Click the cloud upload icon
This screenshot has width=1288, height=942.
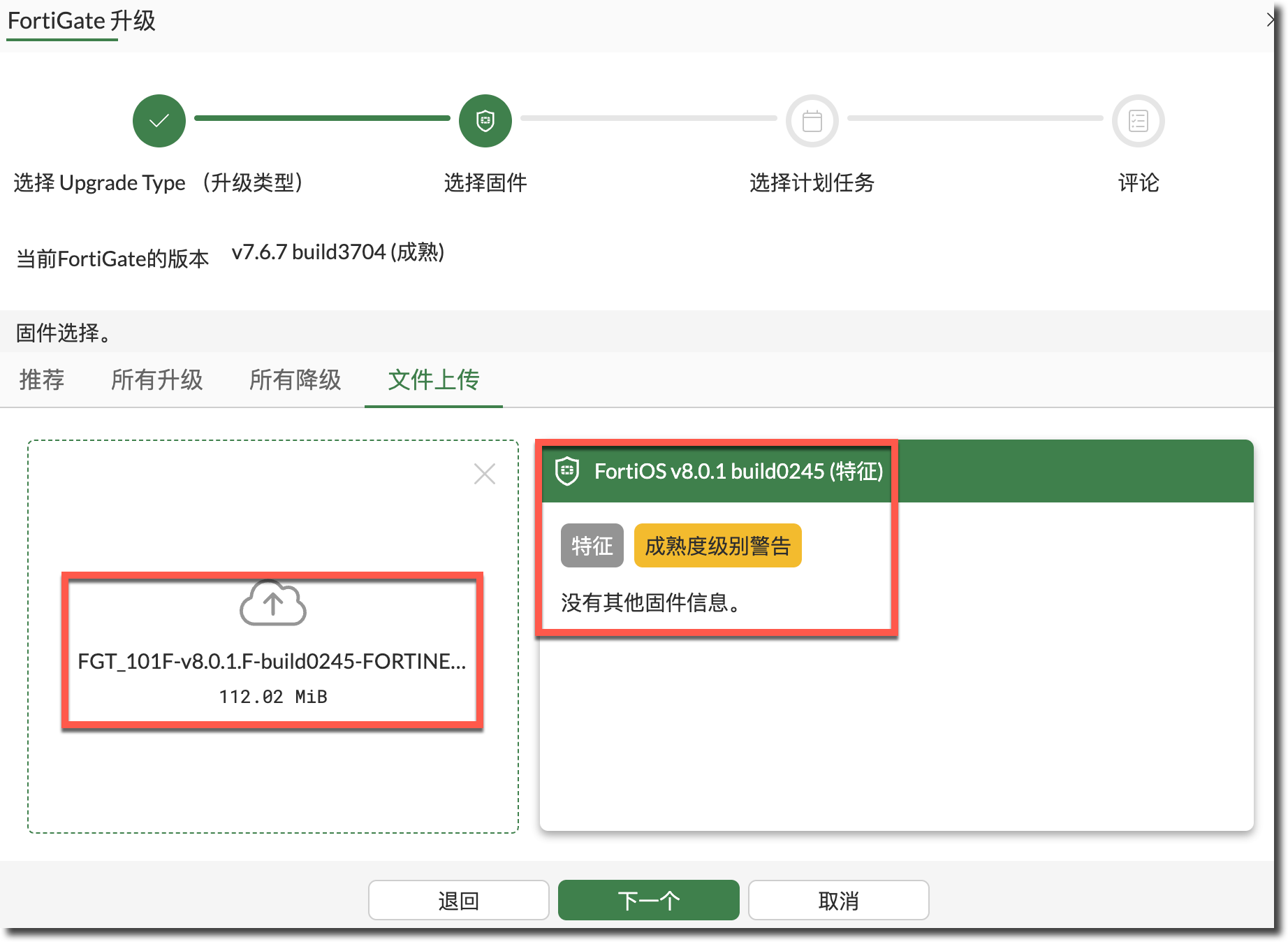273,603
